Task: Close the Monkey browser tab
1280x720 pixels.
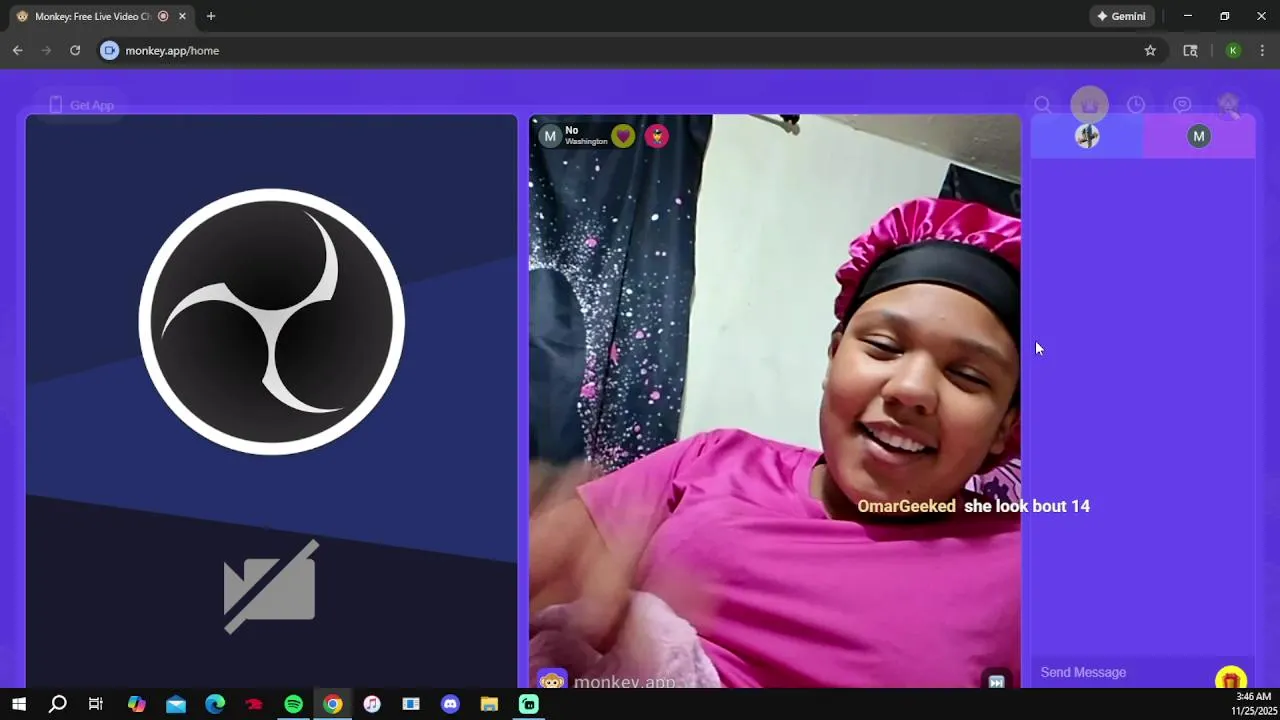Action: pyautogui.click(x=182, y=16)
